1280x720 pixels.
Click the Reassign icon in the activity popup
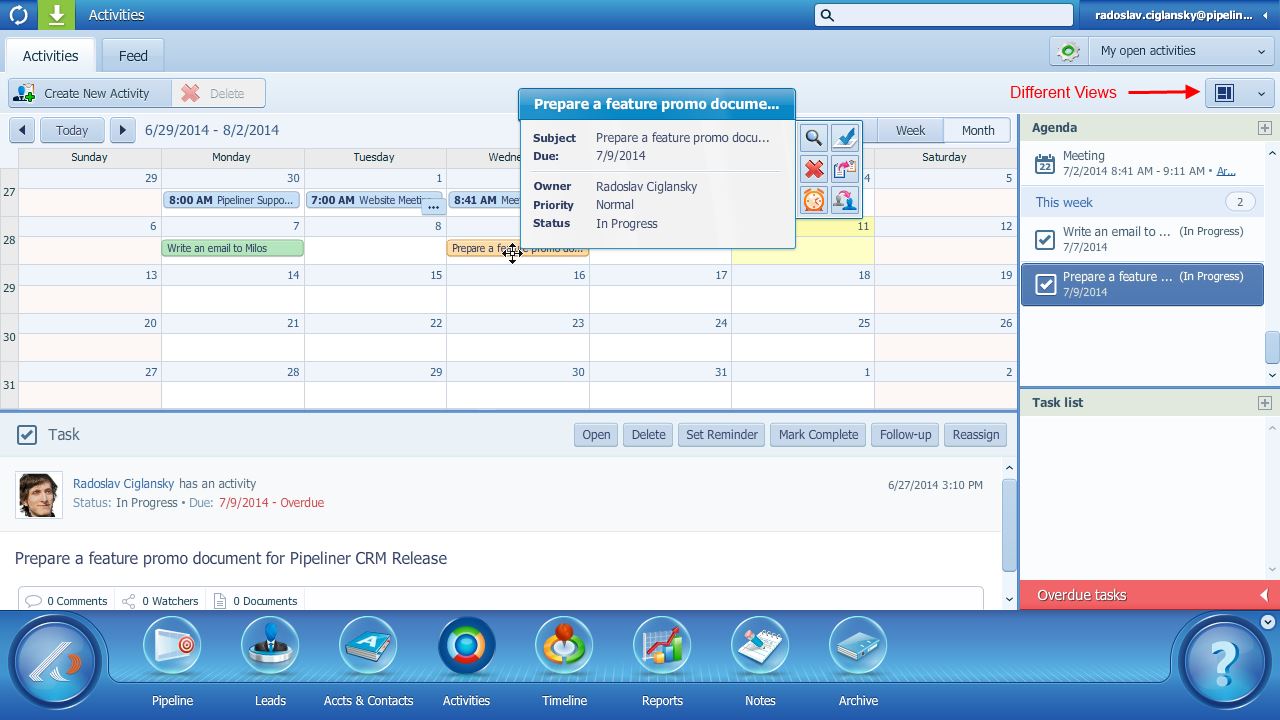pyautogui.click(x=843, y=200)
